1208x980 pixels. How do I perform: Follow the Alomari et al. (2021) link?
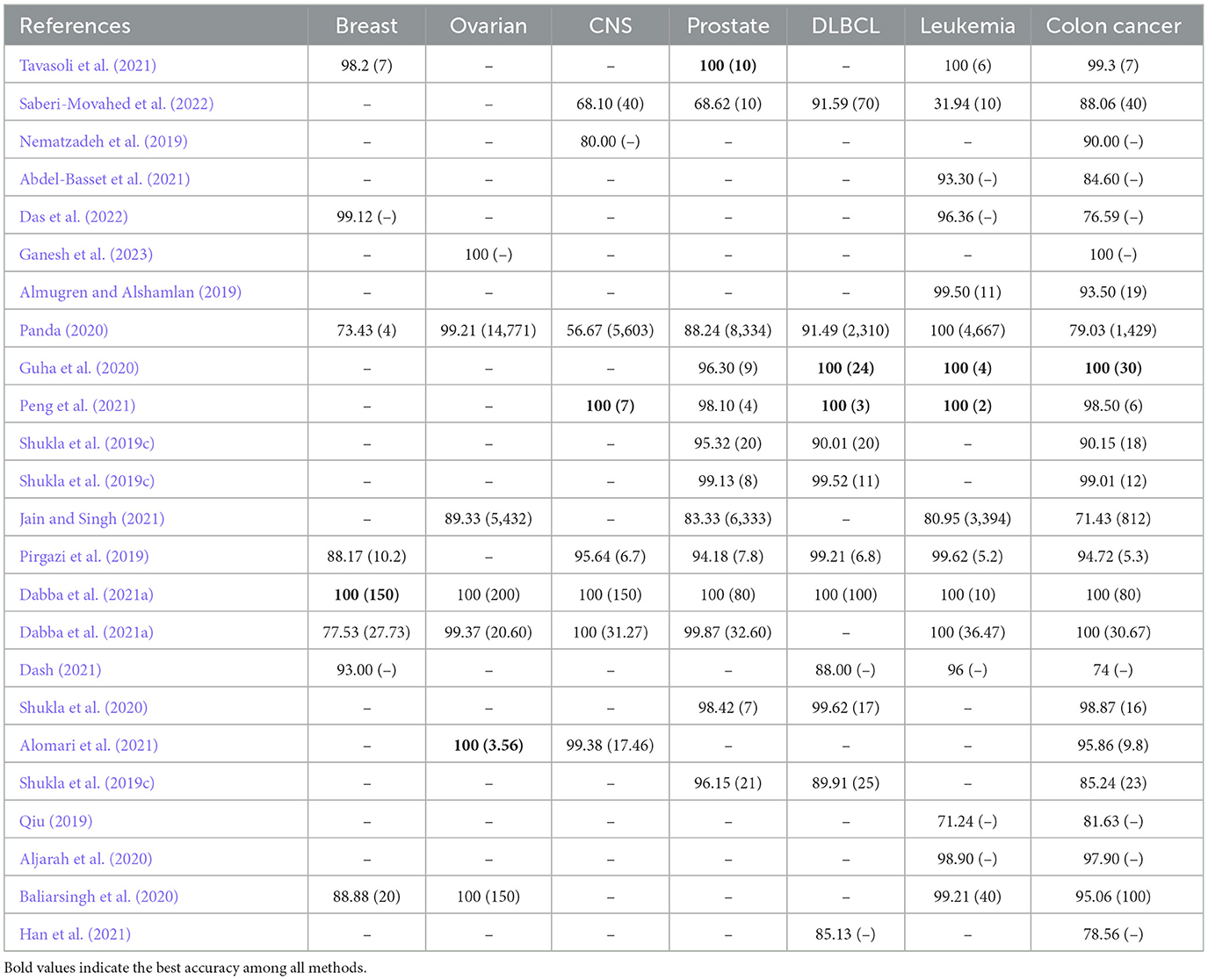click(89, 746)
